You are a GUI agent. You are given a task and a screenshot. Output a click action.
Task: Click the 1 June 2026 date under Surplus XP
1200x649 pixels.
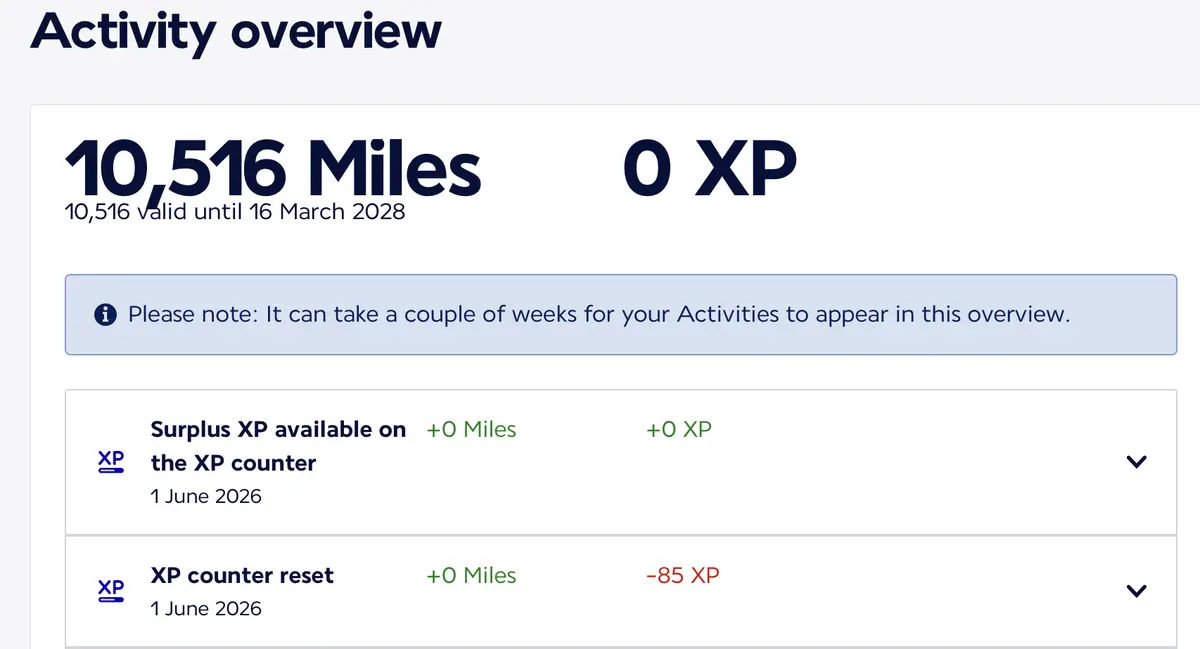pos(206,496)
